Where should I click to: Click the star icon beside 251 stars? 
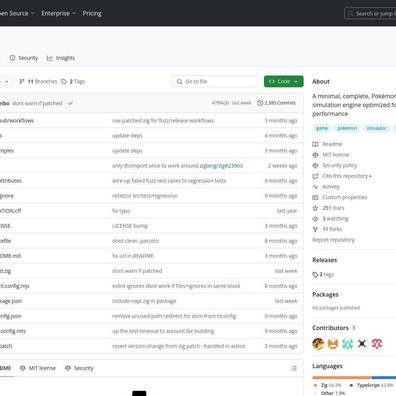[x=315, y=208]
